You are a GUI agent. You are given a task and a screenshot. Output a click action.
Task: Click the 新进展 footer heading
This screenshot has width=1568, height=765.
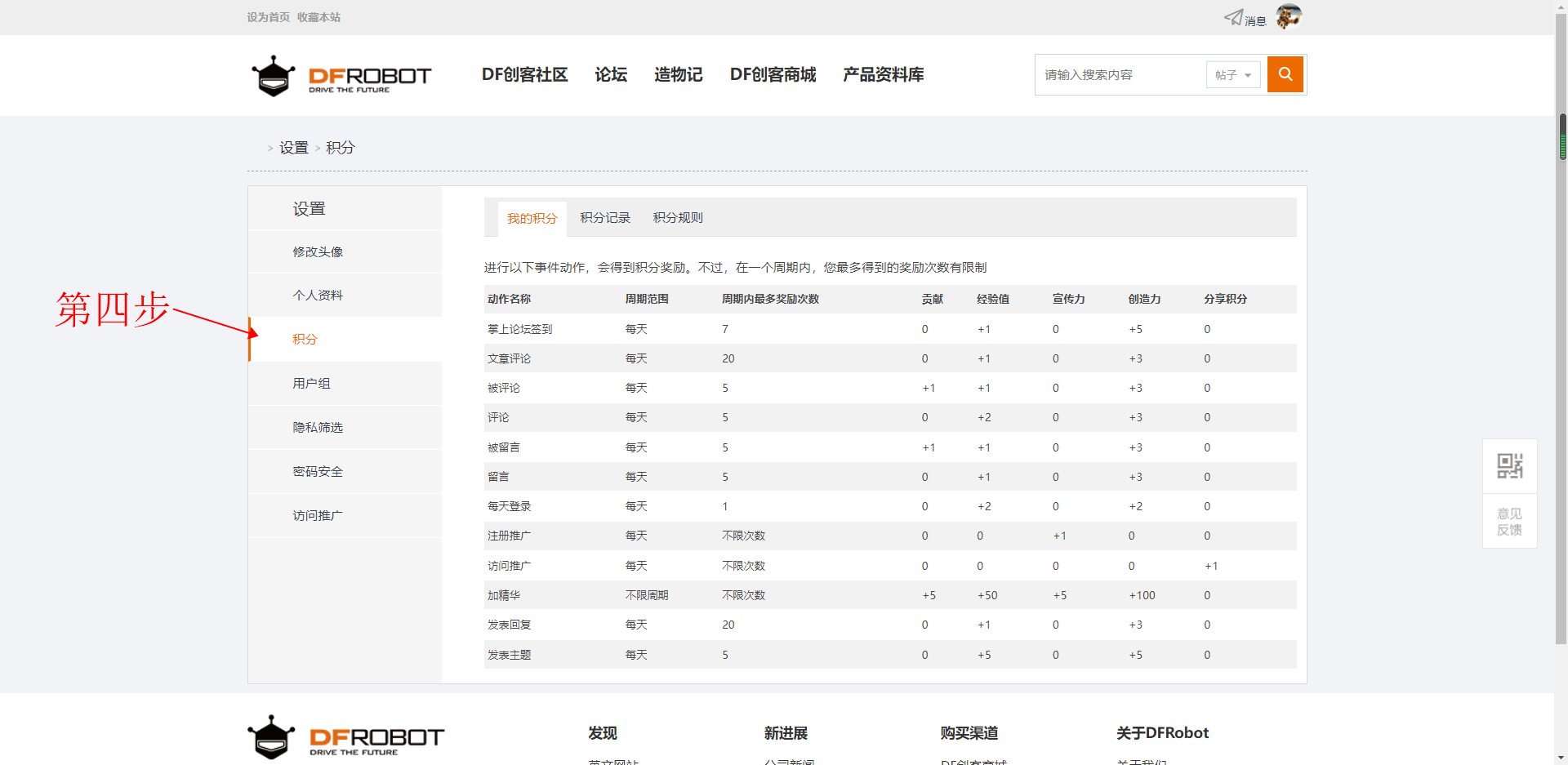click(x=786, y=733)
